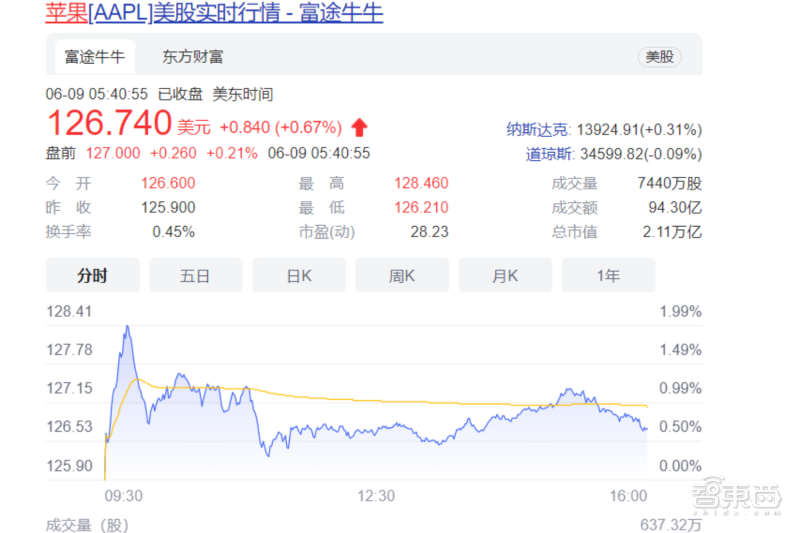
Task: Click the 09:30 time axis label
Action: click(x=123, y=496)
